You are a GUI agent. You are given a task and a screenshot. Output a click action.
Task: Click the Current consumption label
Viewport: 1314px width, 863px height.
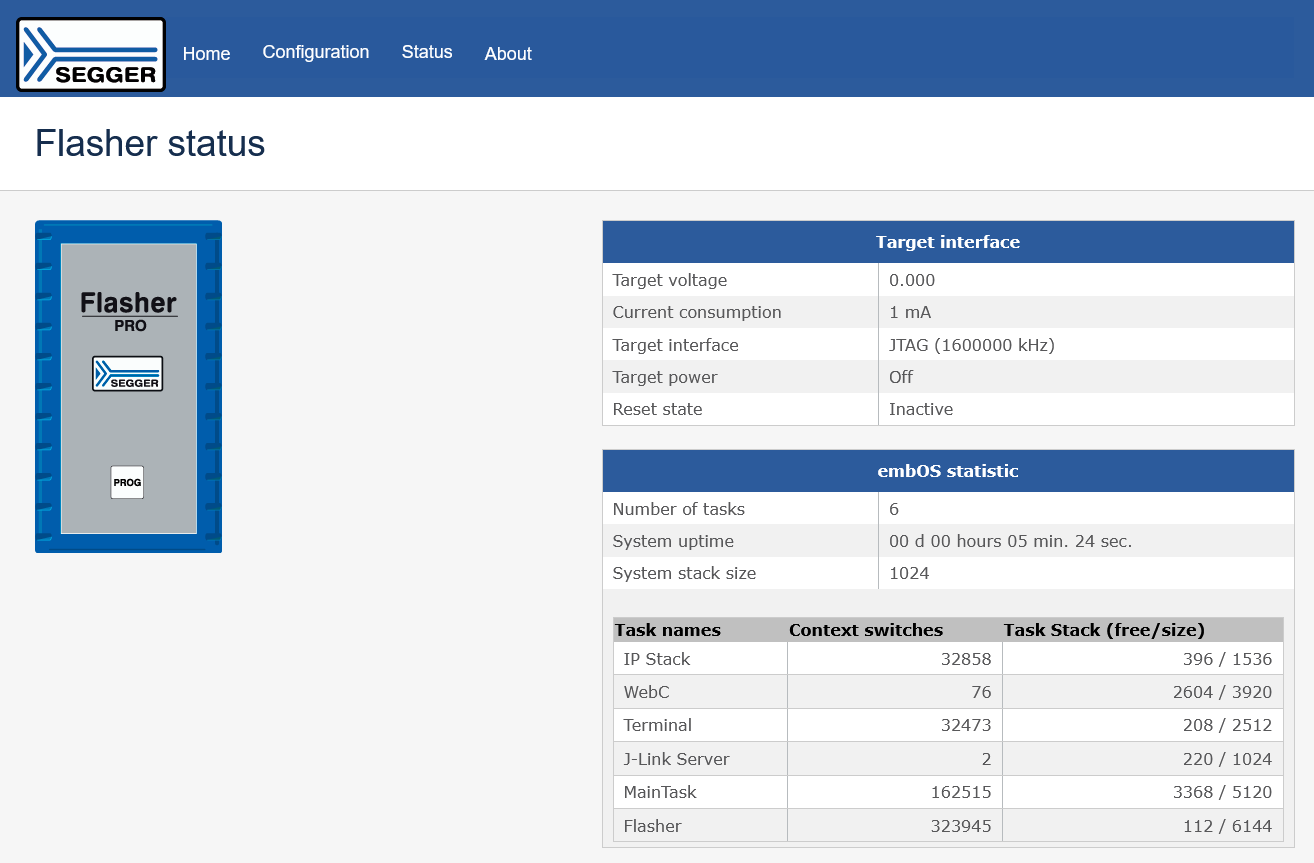click(x=697, y=312)
